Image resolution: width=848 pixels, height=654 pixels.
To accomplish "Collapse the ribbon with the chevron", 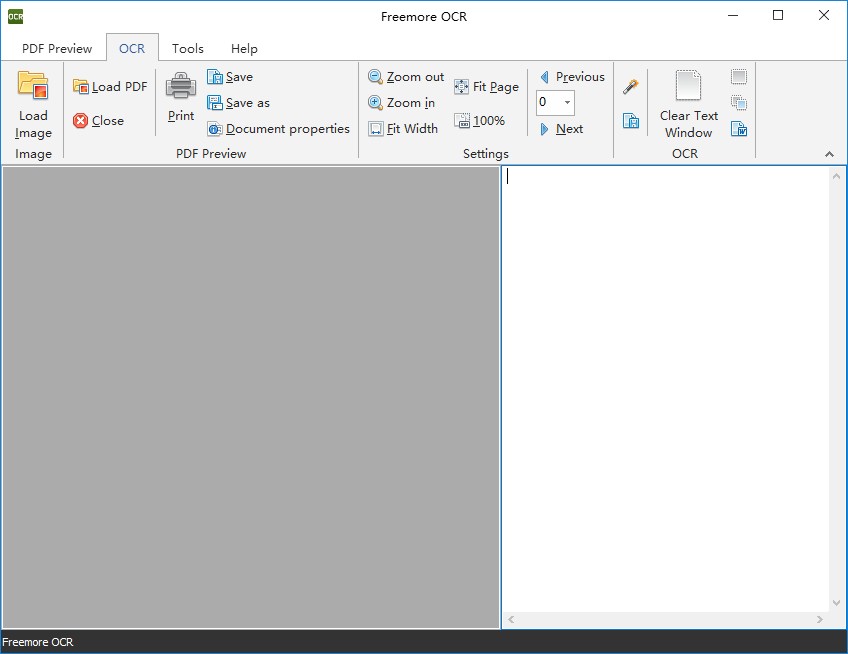I will pyautogui.click(x=829, y=154).
